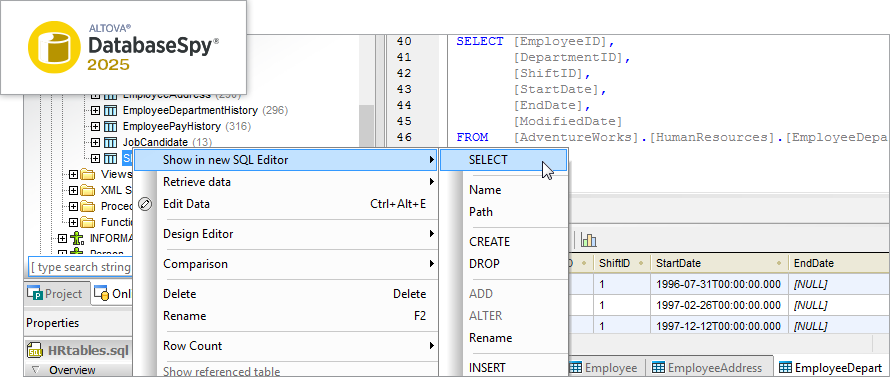Image resolution: width=890 pixels, height=377 pixels.
Task: Select the 1997-02-26T00:00:00.000 StartDate cell
Action: (x=719, y=305)
